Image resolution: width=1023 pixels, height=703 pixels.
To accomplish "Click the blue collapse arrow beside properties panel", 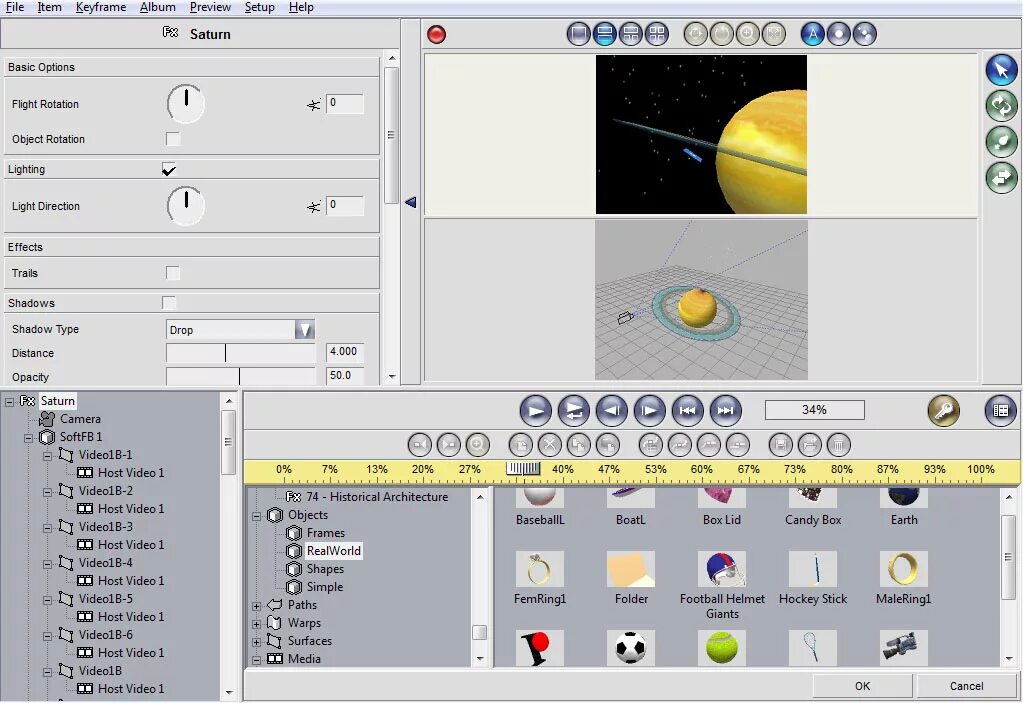I will (x=410, y=202).
